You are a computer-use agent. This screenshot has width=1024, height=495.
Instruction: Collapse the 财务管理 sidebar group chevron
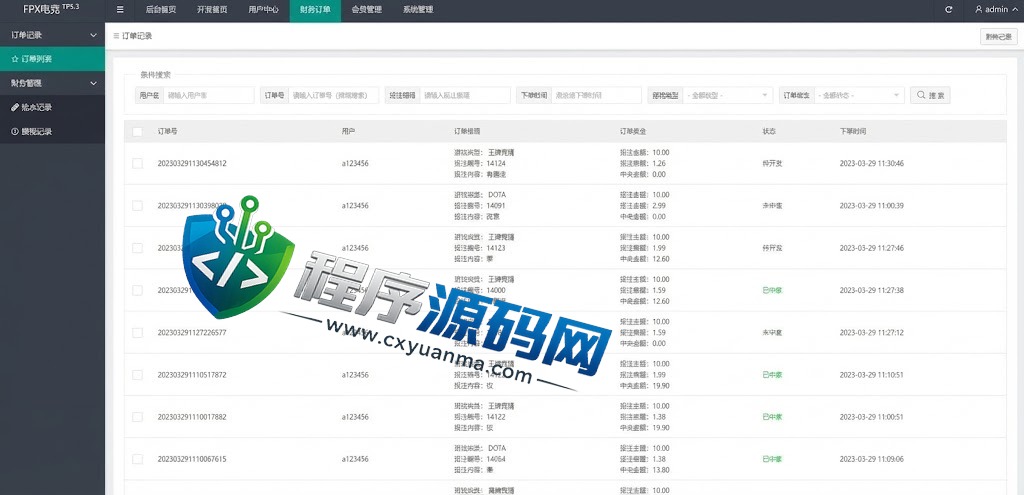pyautogui.click(x=93, y=84)
